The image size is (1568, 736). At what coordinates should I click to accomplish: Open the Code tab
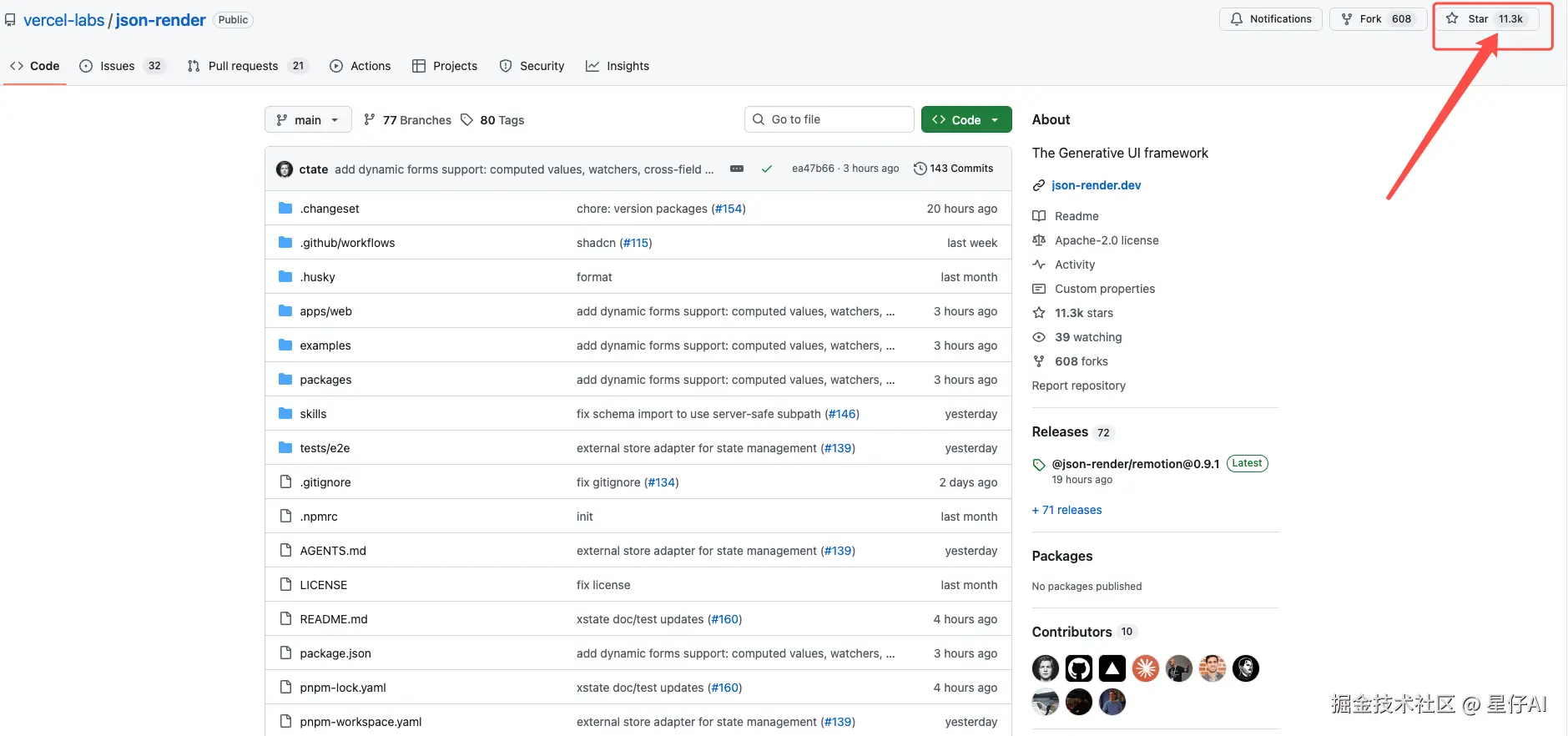pyautogui.click(x=35, y=66)
